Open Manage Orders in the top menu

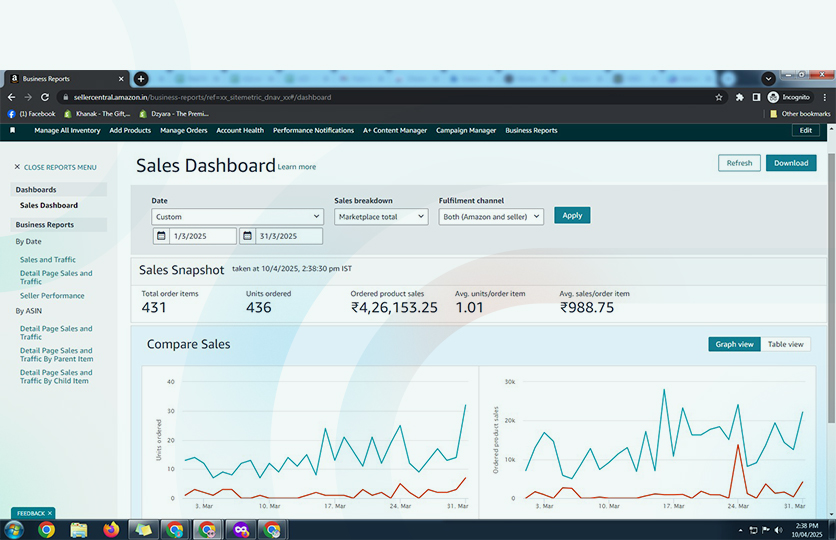(x=183, y=130)
